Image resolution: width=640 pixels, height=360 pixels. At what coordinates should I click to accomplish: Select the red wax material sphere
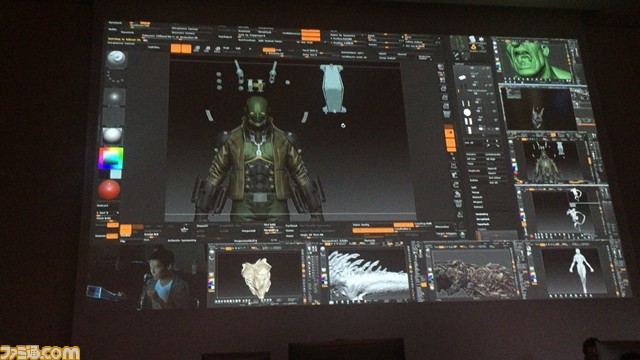pyautogui.click(x=109, y=189)
